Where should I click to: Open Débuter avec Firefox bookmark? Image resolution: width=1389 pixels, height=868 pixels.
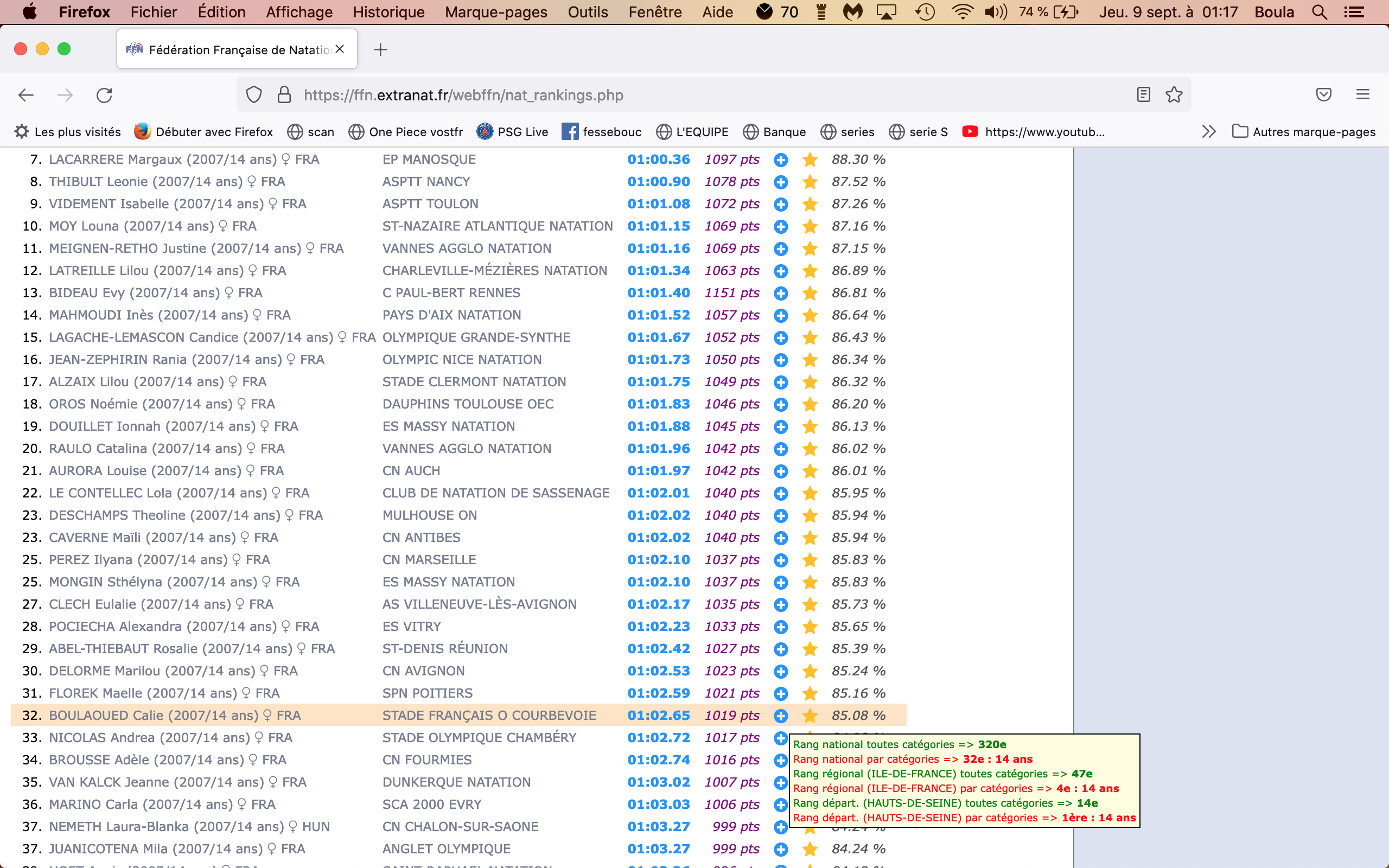coord(203,132)
